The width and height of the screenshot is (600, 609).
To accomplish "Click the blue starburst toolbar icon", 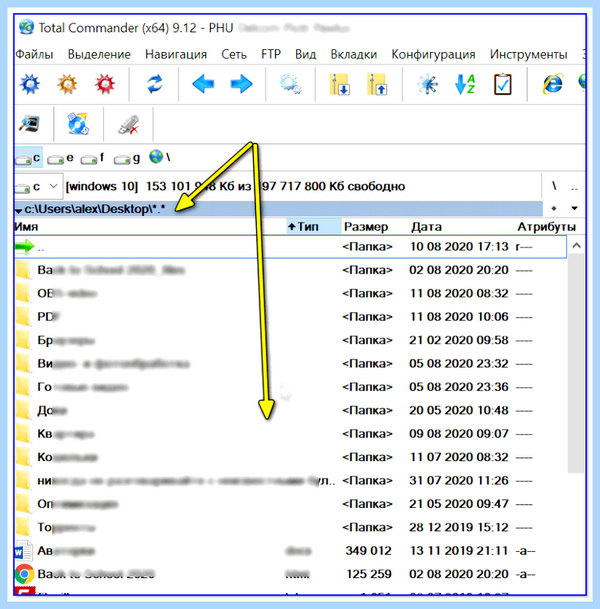I will click(x=428, y=84).
